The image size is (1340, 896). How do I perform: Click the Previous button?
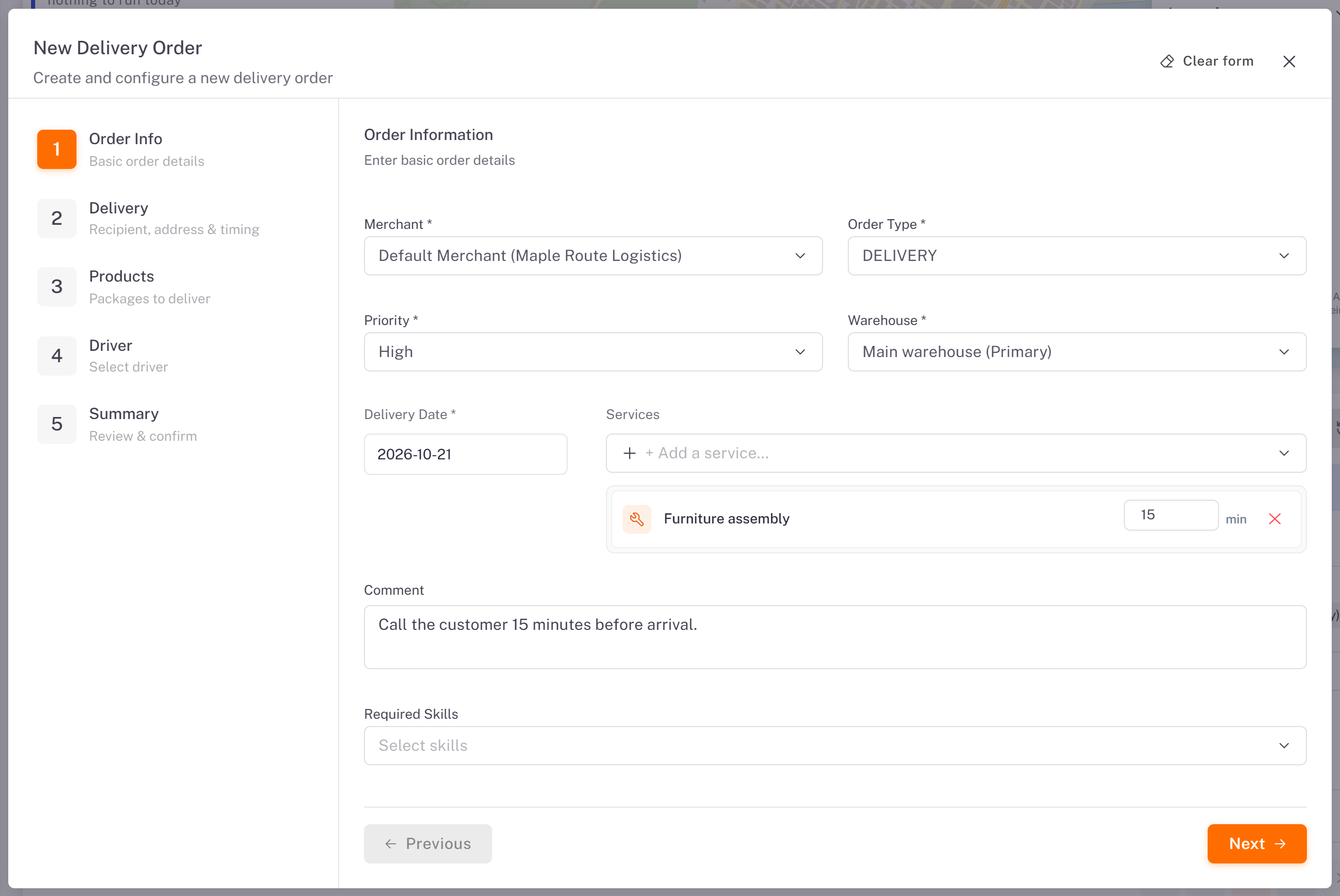coord(428,843)
